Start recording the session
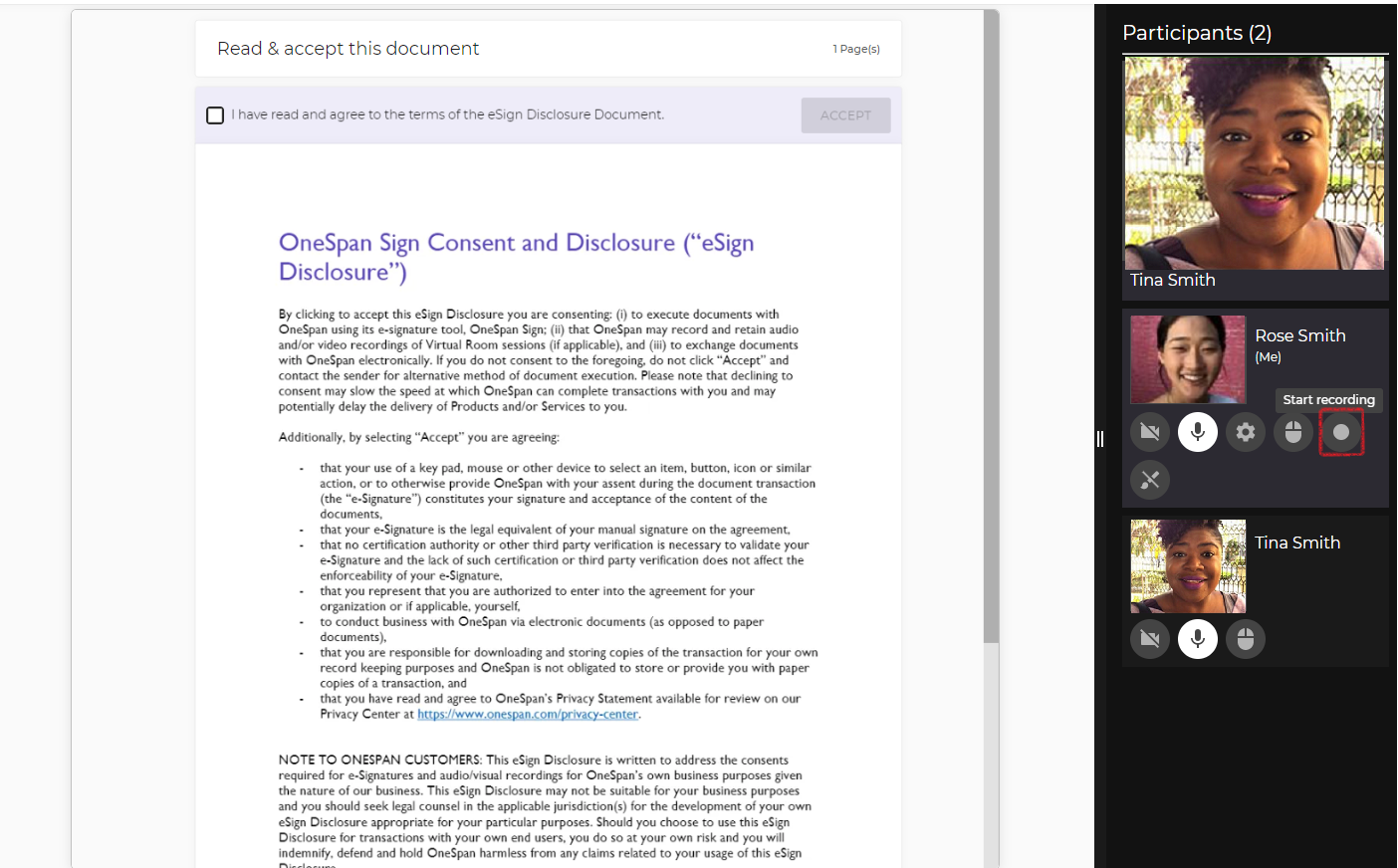 pos(1341,432)
